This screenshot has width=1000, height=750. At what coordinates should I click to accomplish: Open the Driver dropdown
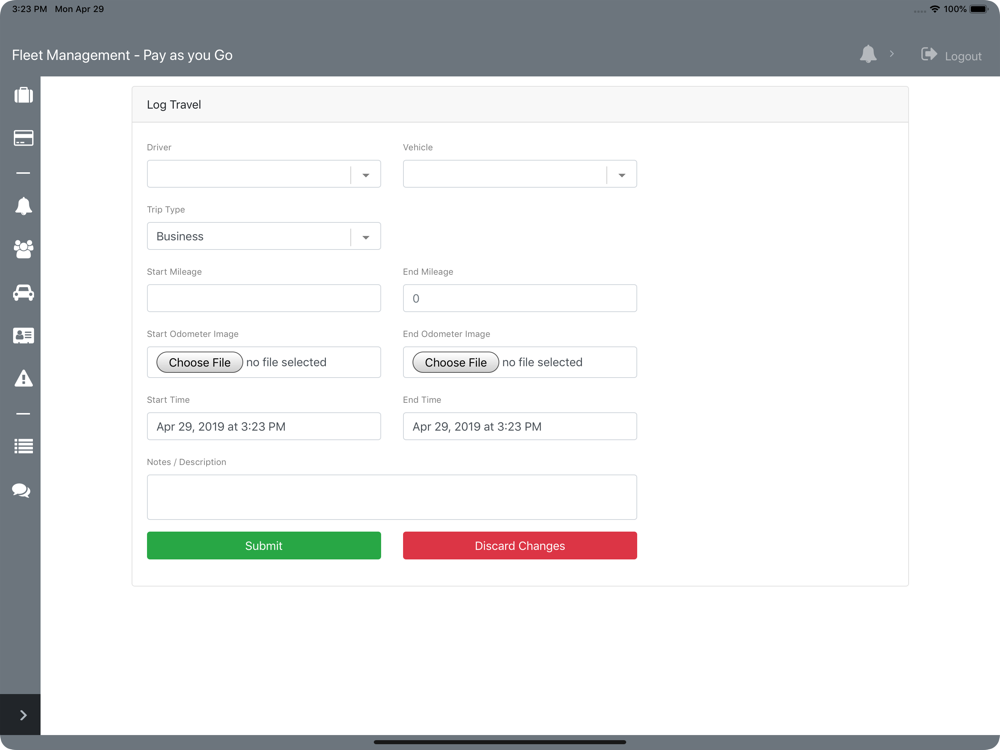pos(263,173)
